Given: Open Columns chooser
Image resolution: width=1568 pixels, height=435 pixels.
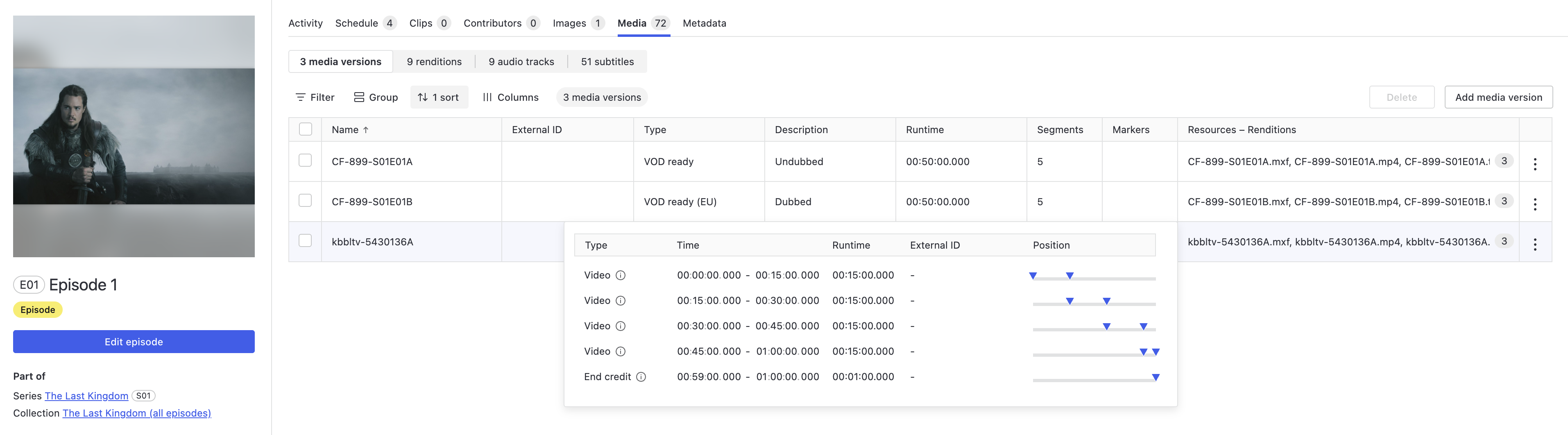Looking at the screenshot, I should pos(510,97).
